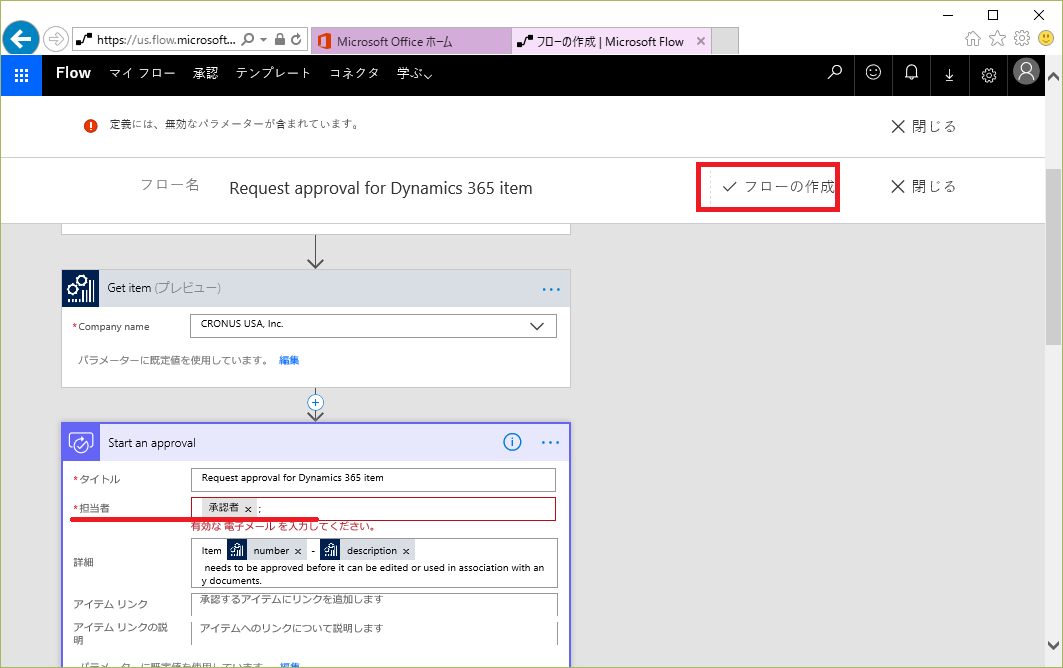1063x668 pixels.
Task: Click the 編集 link under Get item
Action: [289, 360]
